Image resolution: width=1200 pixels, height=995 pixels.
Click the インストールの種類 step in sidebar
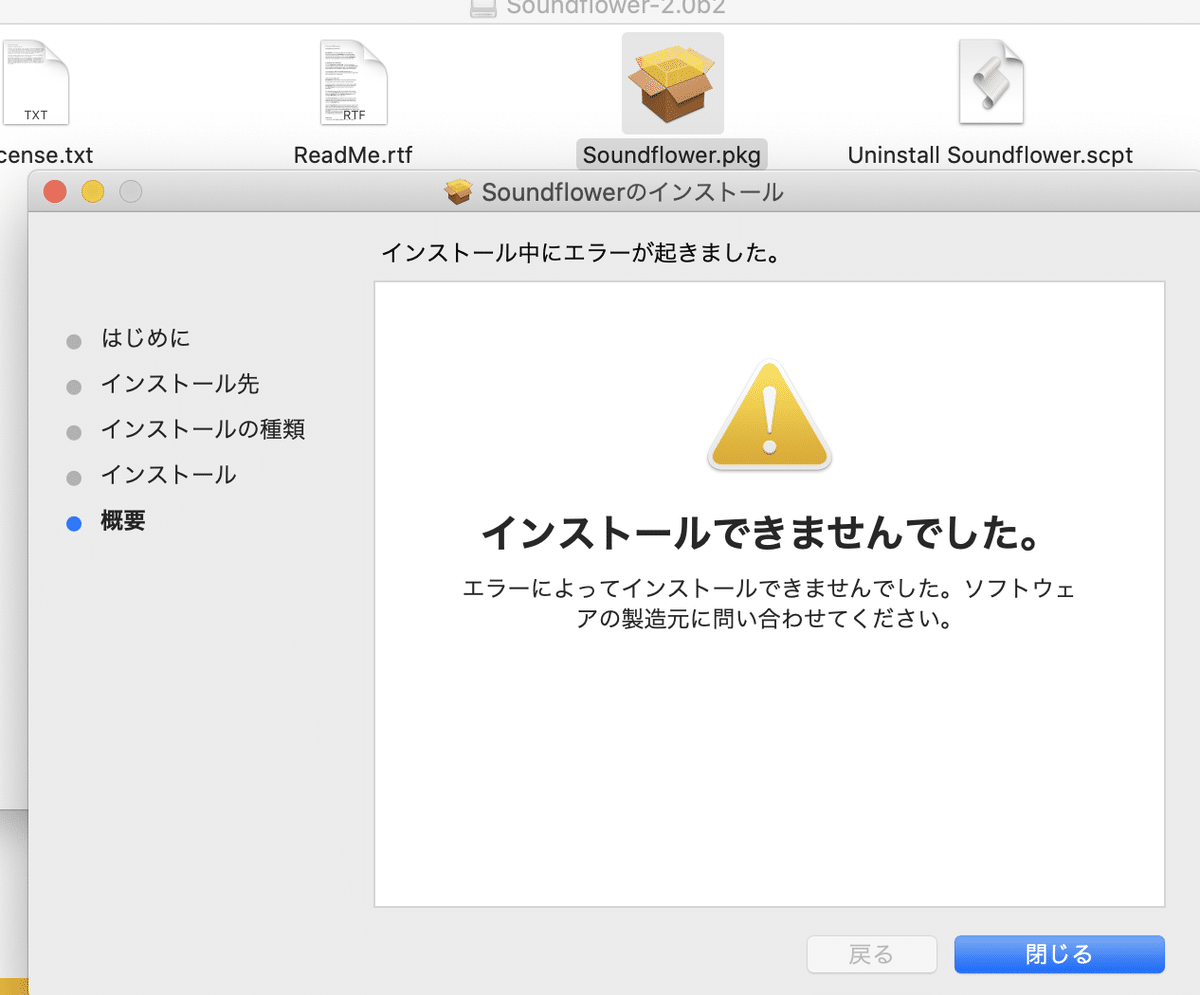tap(203, 430)
